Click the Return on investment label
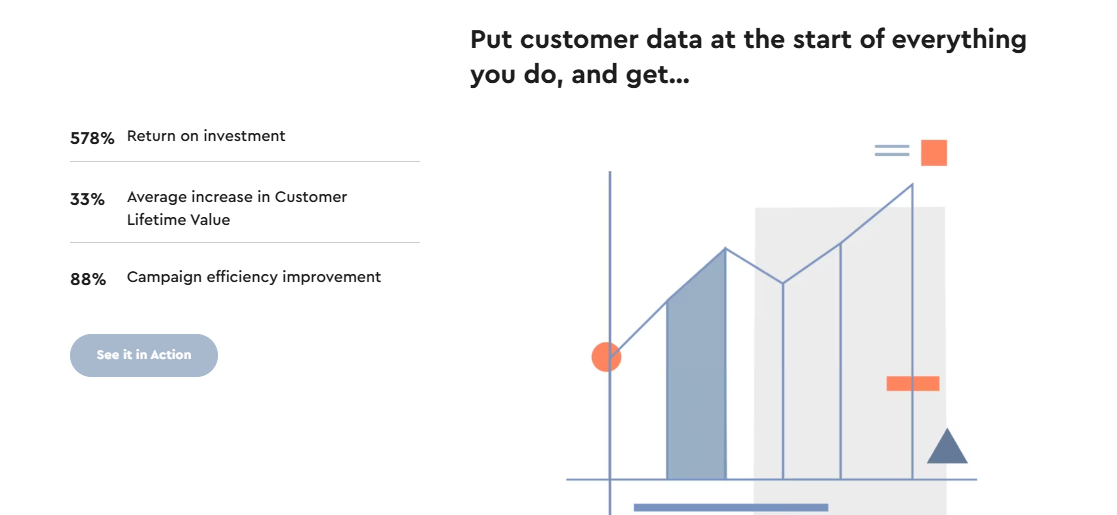This screenshot has height=515, width=1117. click(x=206, y=136)
